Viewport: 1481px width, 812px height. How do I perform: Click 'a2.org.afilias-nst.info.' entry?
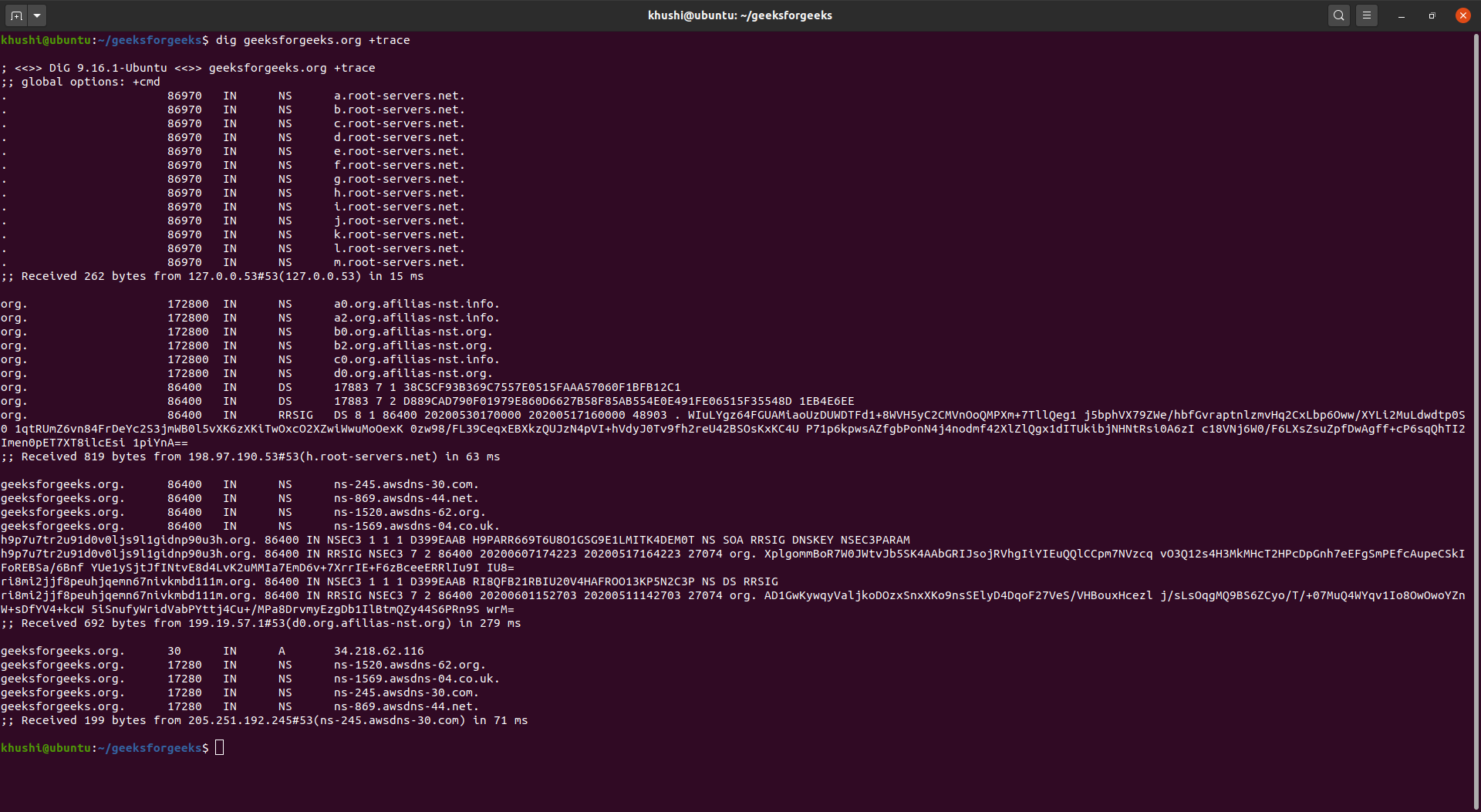[x=417, y=318]
